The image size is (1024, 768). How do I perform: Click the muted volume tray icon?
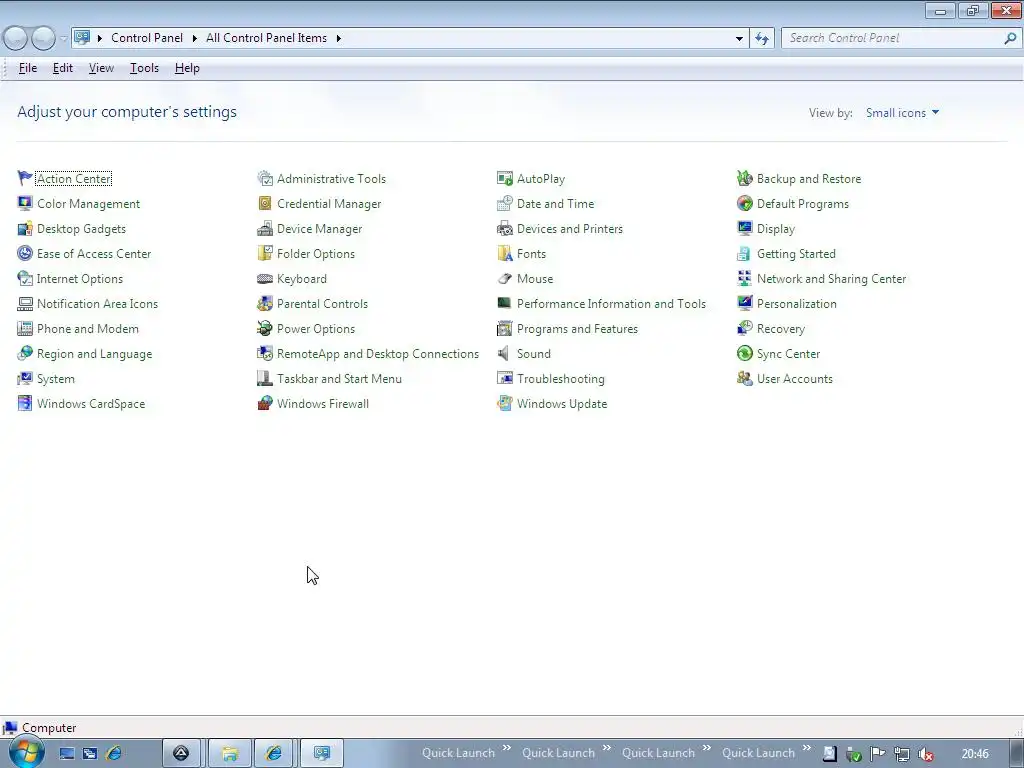925,754
